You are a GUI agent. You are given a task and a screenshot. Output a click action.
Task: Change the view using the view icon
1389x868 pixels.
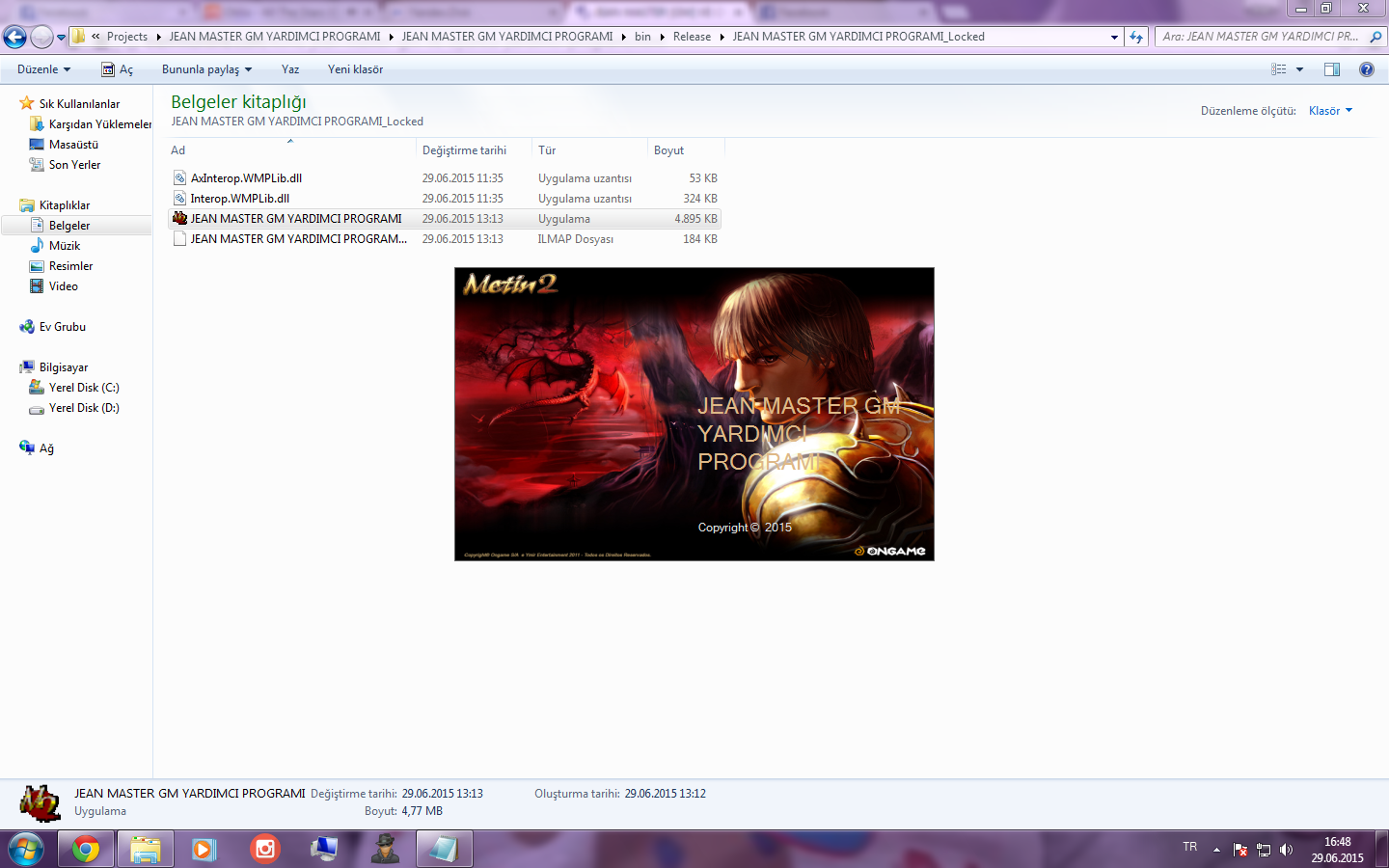click(x=1279, y=69)
